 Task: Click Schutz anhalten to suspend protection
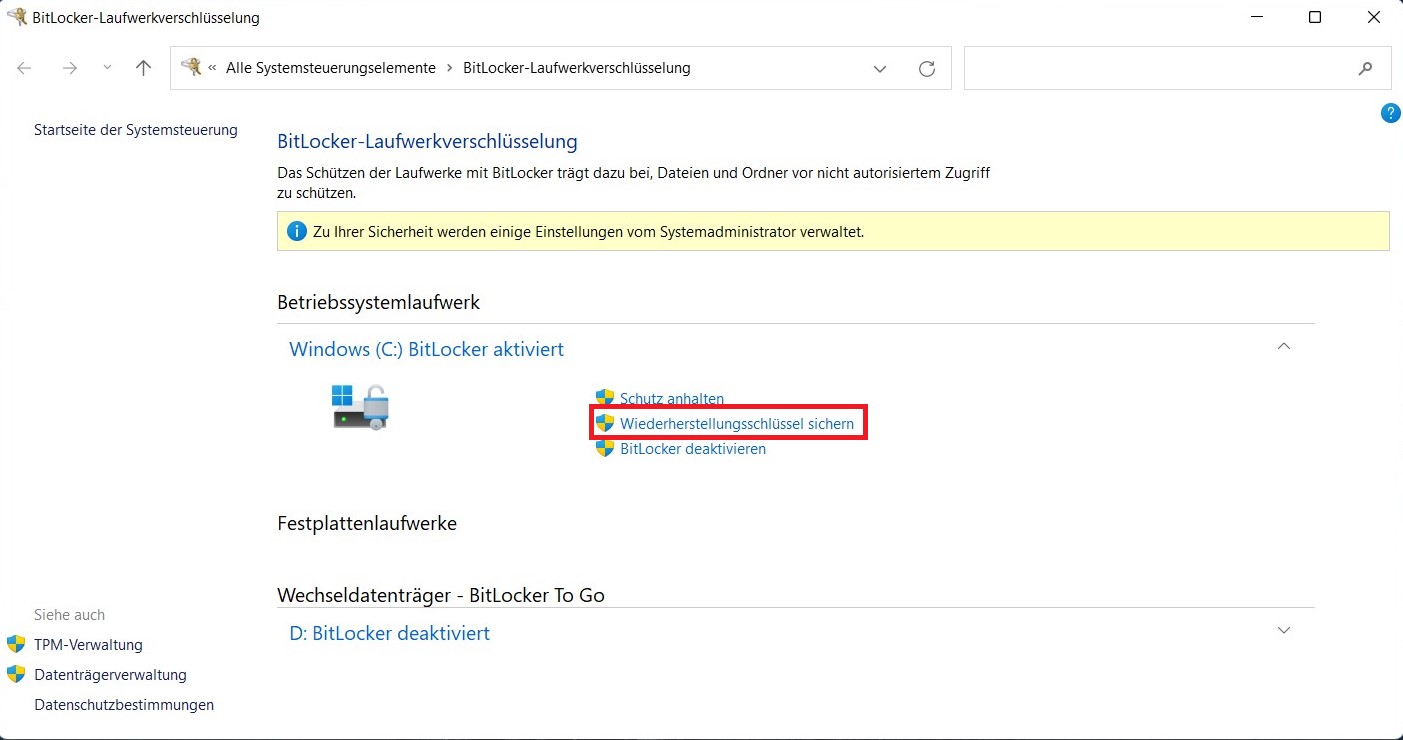(x=670, y=398)
